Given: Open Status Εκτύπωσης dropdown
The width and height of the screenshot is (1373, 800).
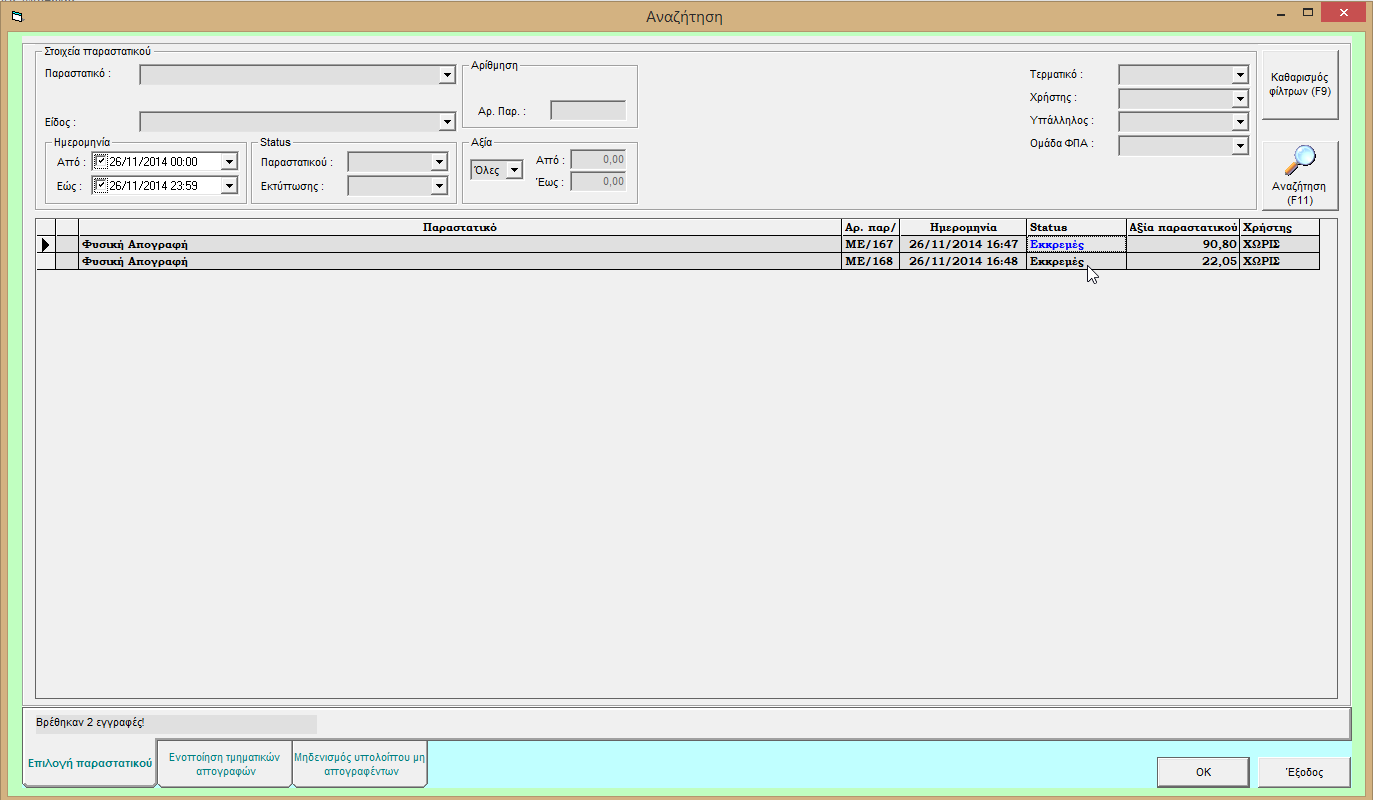Looking at the screenshot, I should point(438,186).
